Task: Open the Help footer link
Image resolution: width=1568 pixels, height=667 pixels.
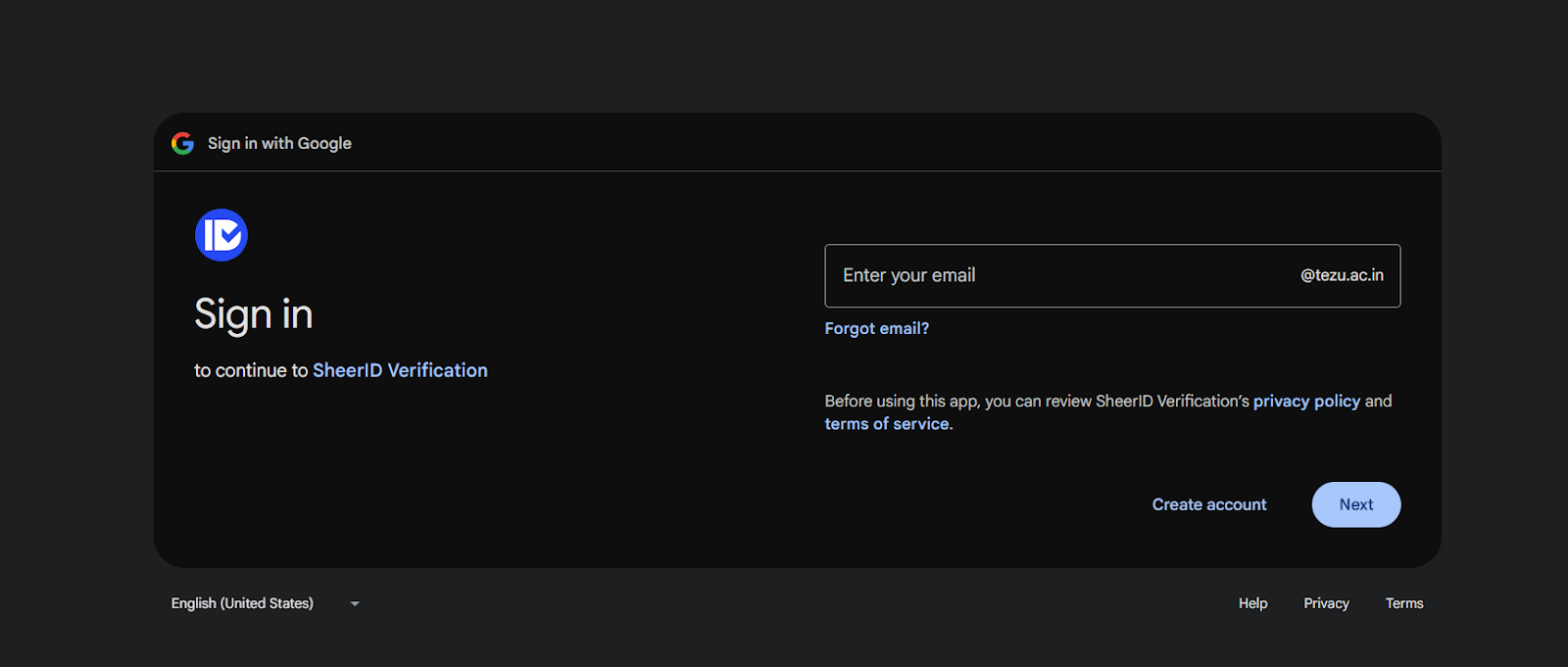Action: tap(1252, 603)
